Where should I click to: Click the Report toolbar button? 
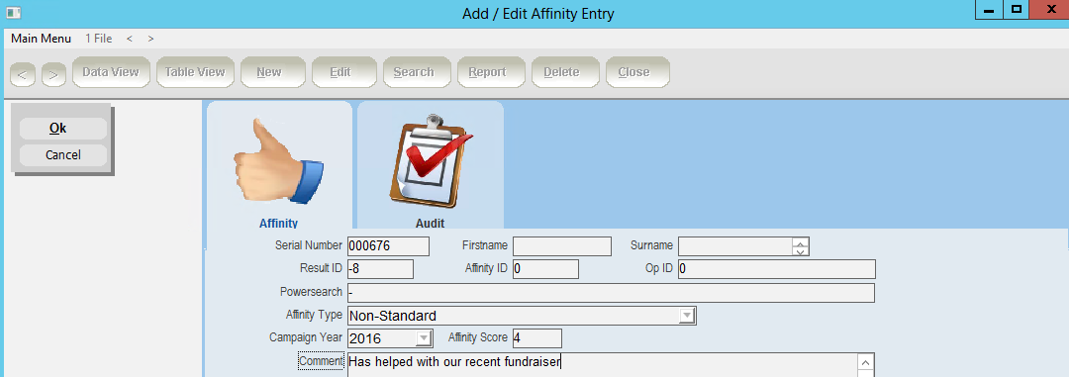click(x=492, y=72)
